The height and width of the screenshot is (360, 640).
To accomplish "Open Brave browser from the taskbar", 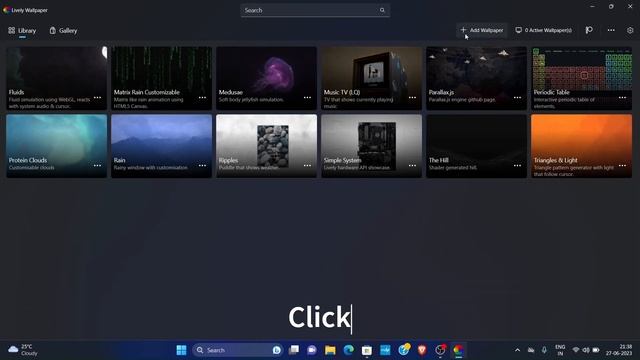I will (x=422, y=350).
